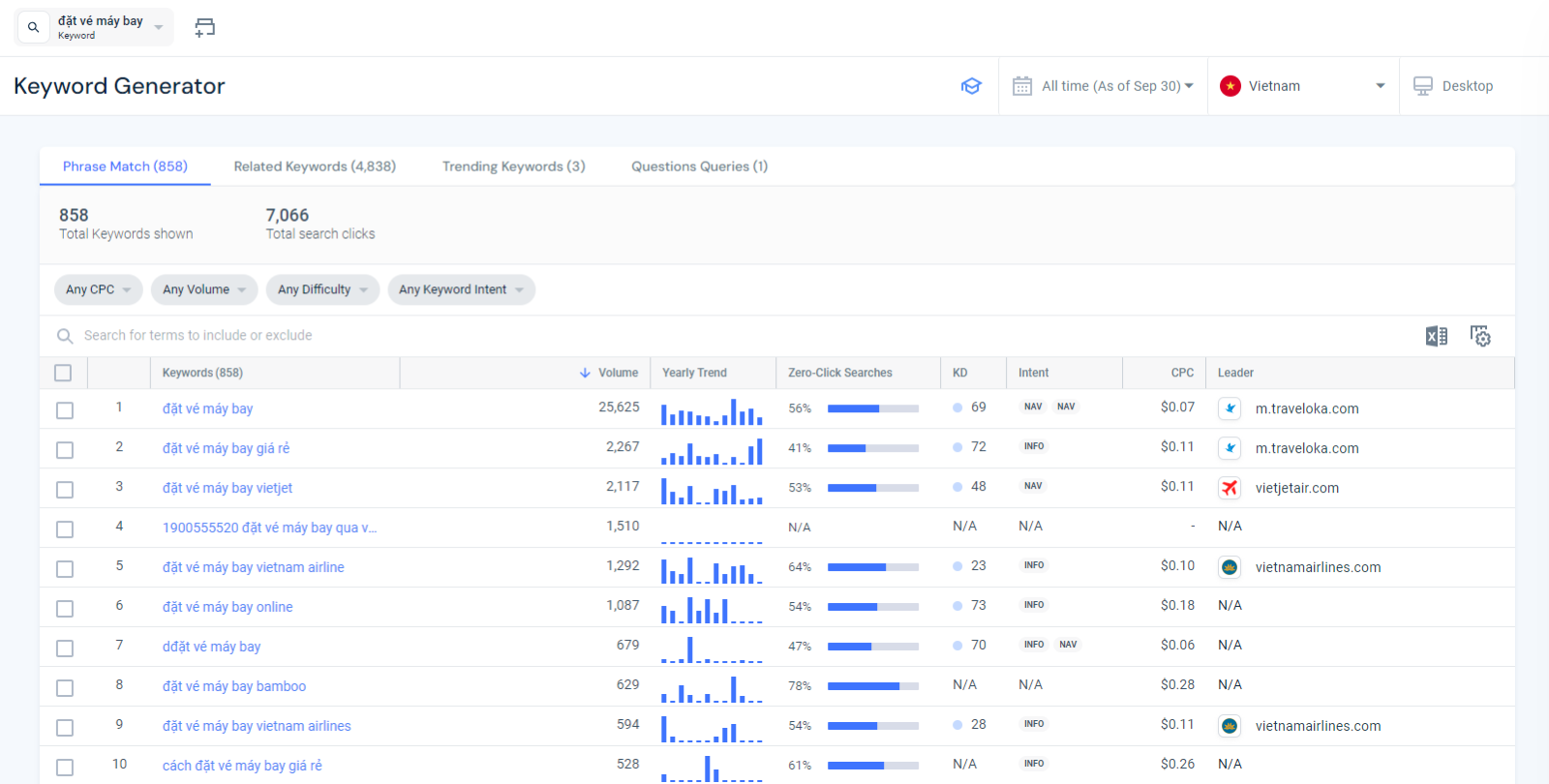
Task: Click yearly trend chart for bamboo row
Action: tap(712, 688)
